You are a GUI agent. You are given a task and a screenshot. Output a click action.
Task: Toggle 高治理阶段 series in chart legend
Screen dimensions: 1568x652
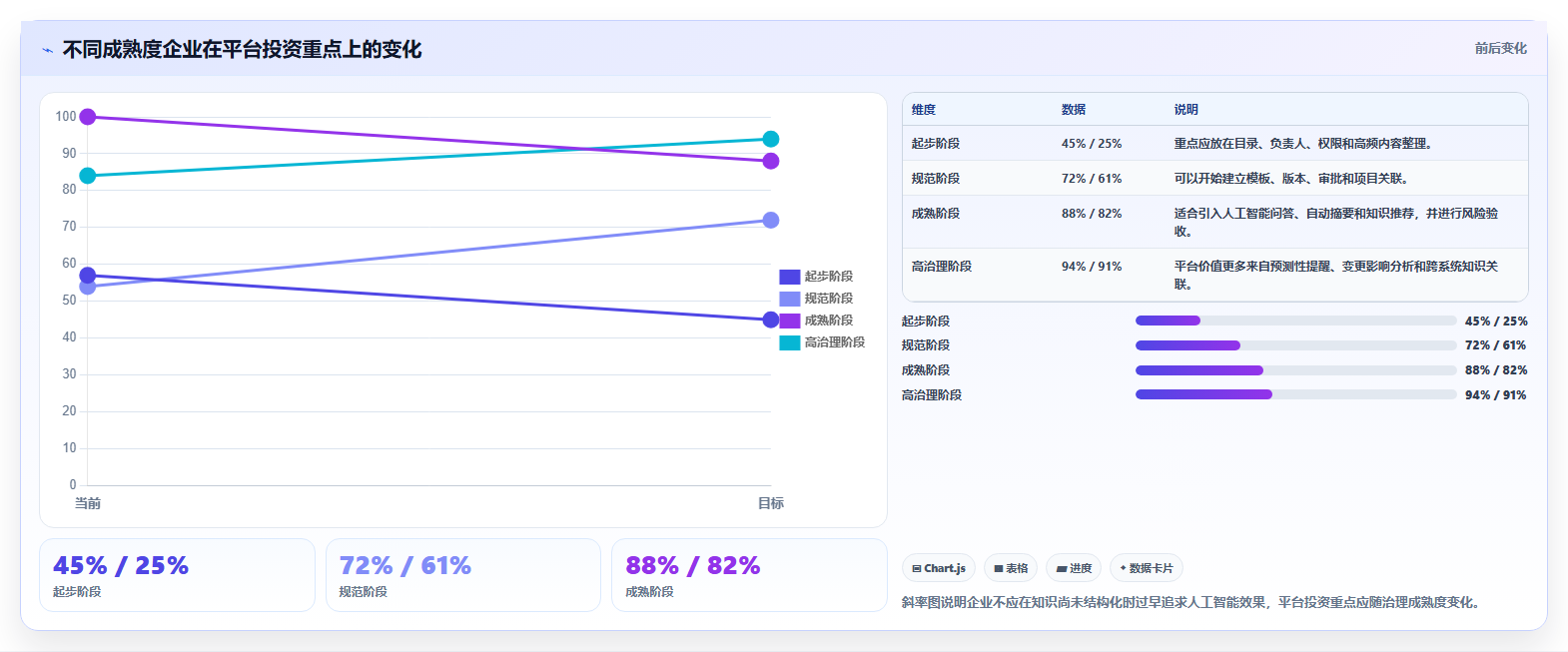[x=822, y=342]
